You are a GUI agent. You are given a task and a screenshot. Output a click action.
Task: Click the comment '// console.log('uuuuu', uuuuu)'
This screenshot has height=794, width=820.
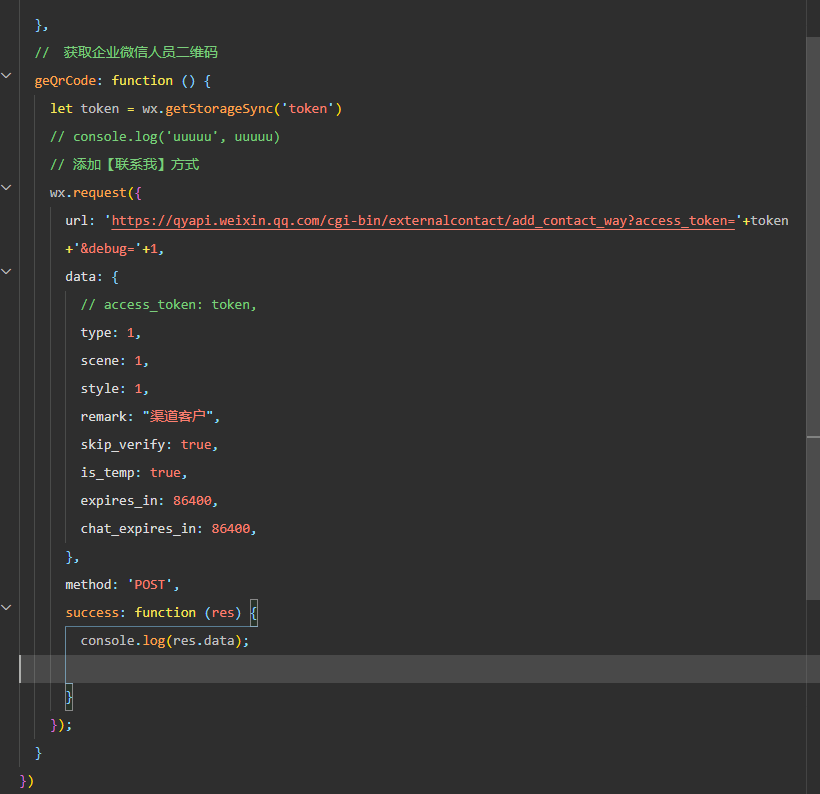click(x=165, y=137)
